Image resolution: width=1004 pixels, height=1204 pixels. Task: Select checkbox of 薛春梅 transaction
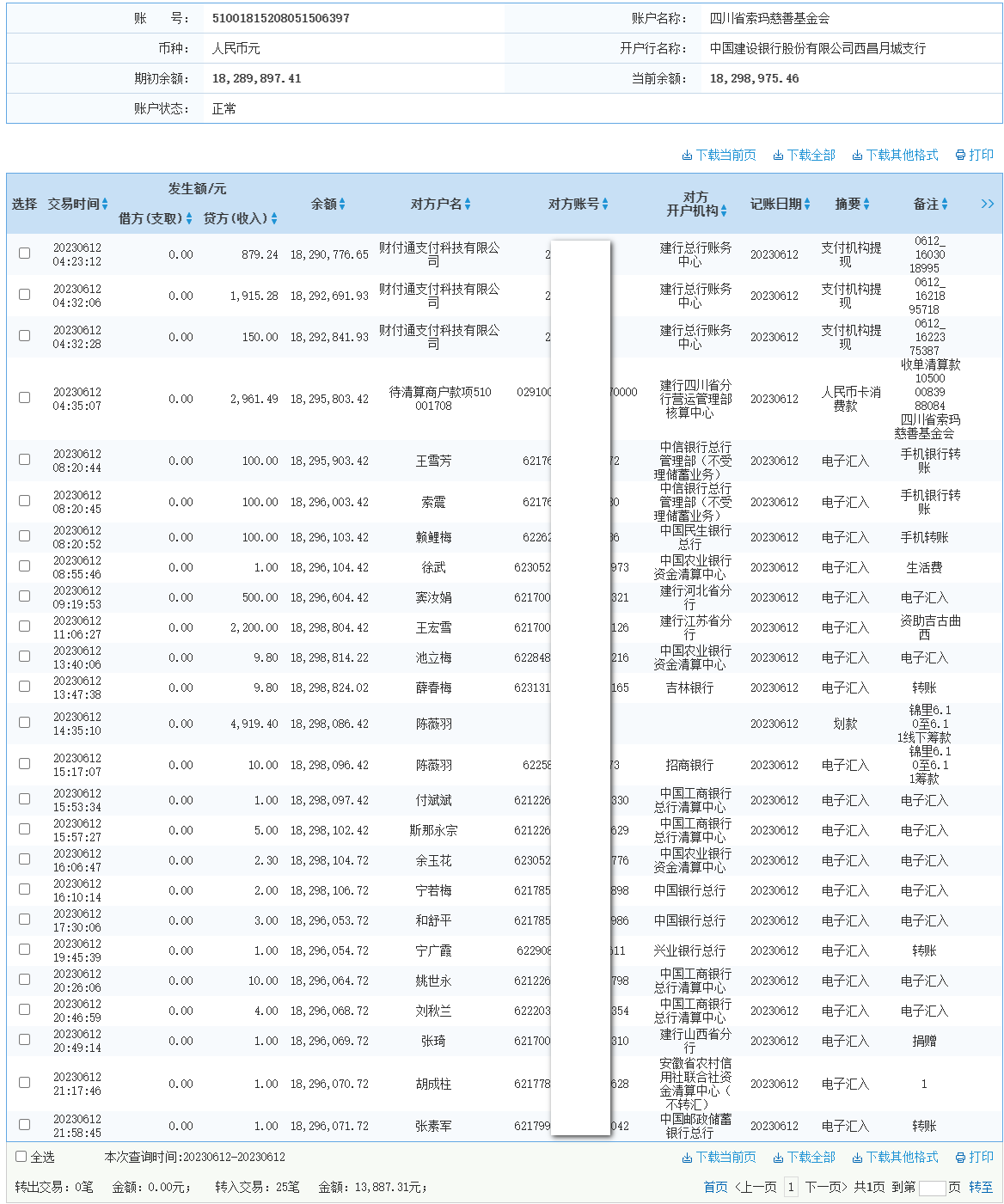pos(24,687)
